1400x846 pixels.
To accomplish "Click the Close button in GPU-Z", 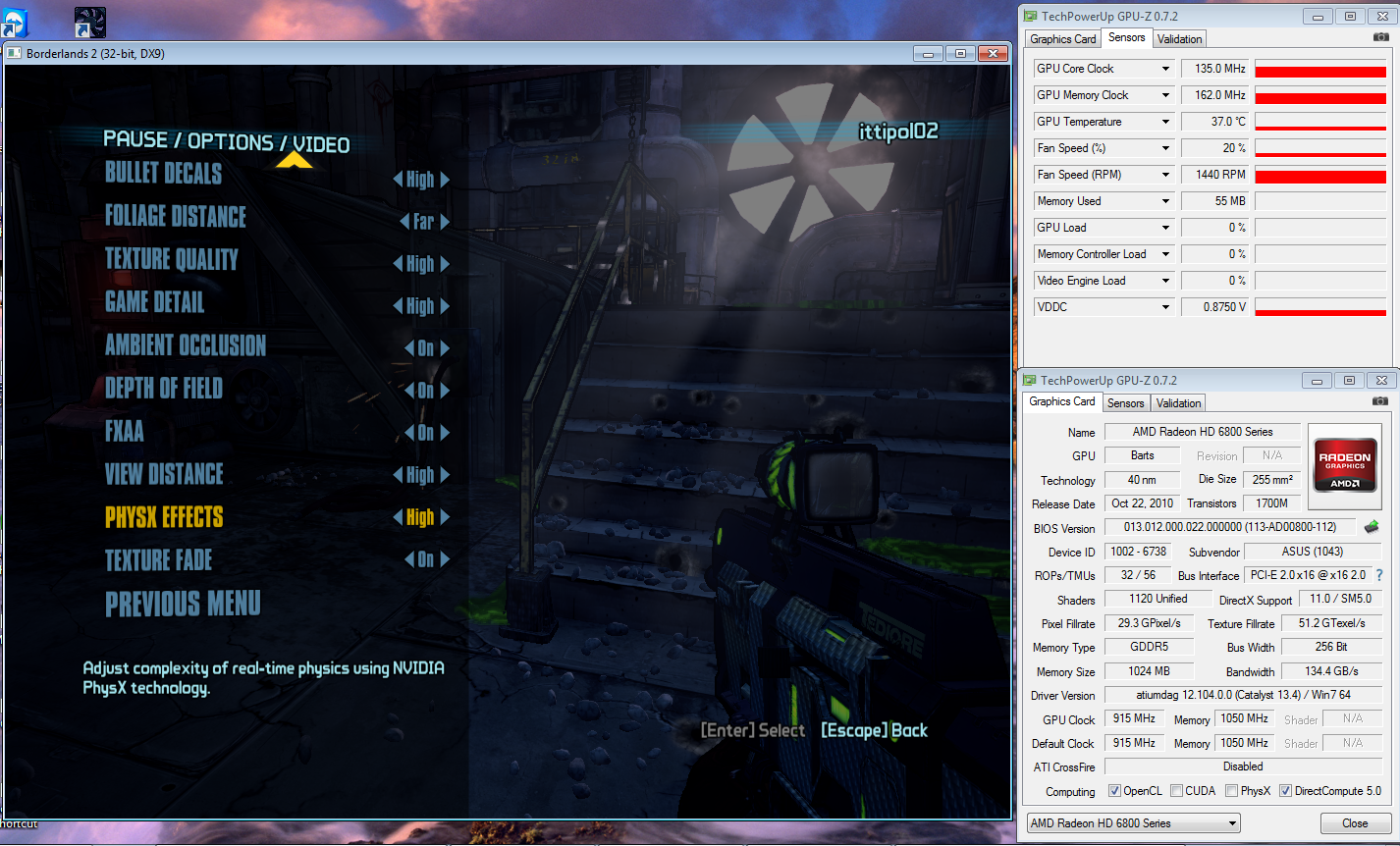I will point(1355,823).
